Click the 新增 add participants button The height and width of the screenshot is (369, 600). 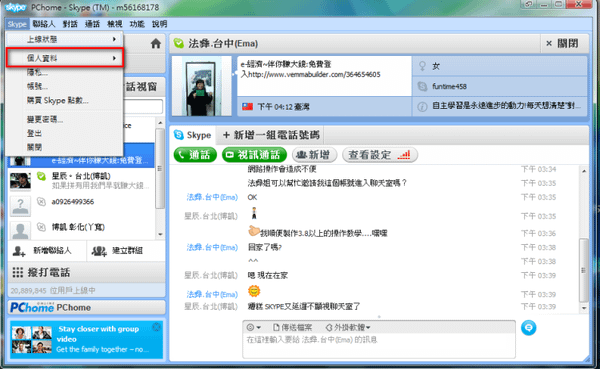(x=314, y=155)
